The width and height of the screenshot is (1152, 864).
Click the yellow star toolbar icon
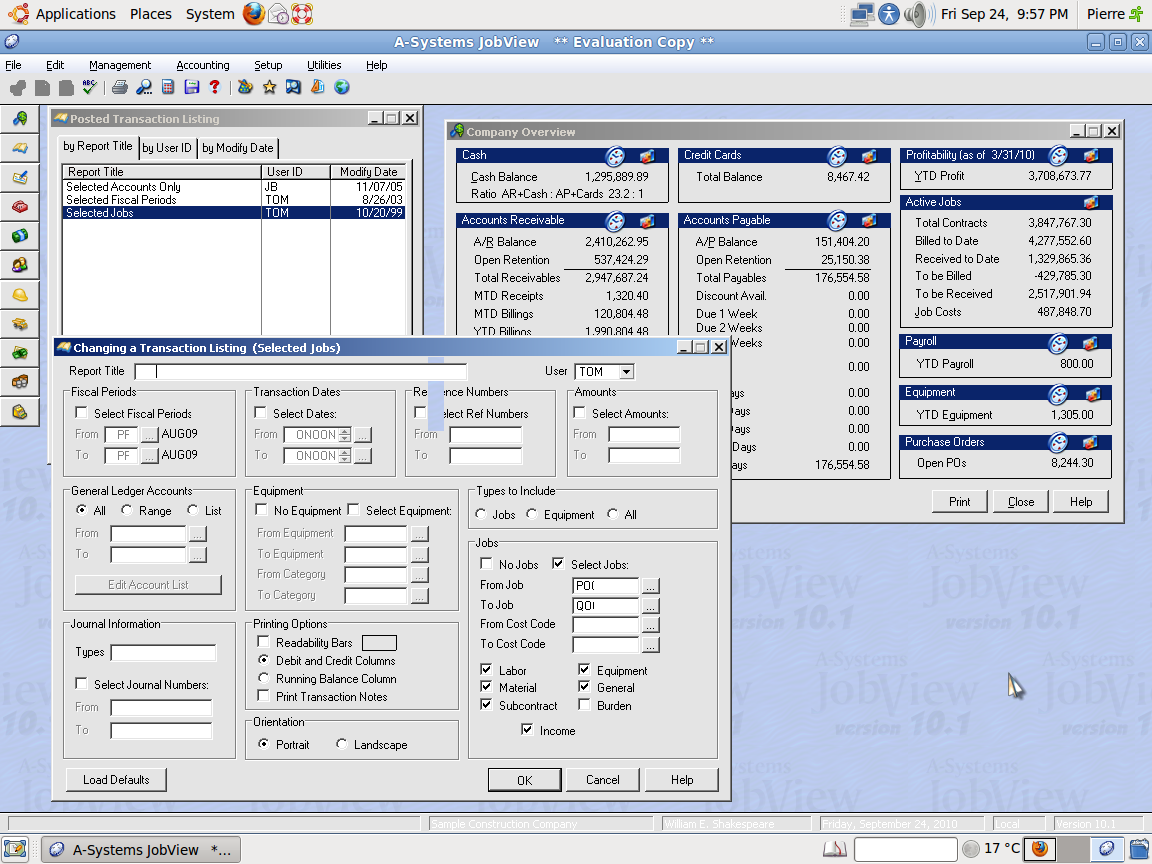click(269, 88)
